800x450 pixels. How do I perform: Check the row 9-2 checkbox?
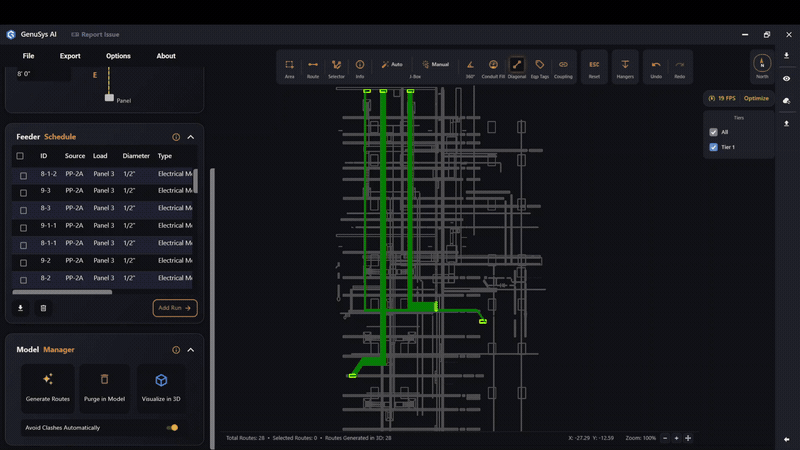click(23, 263)
